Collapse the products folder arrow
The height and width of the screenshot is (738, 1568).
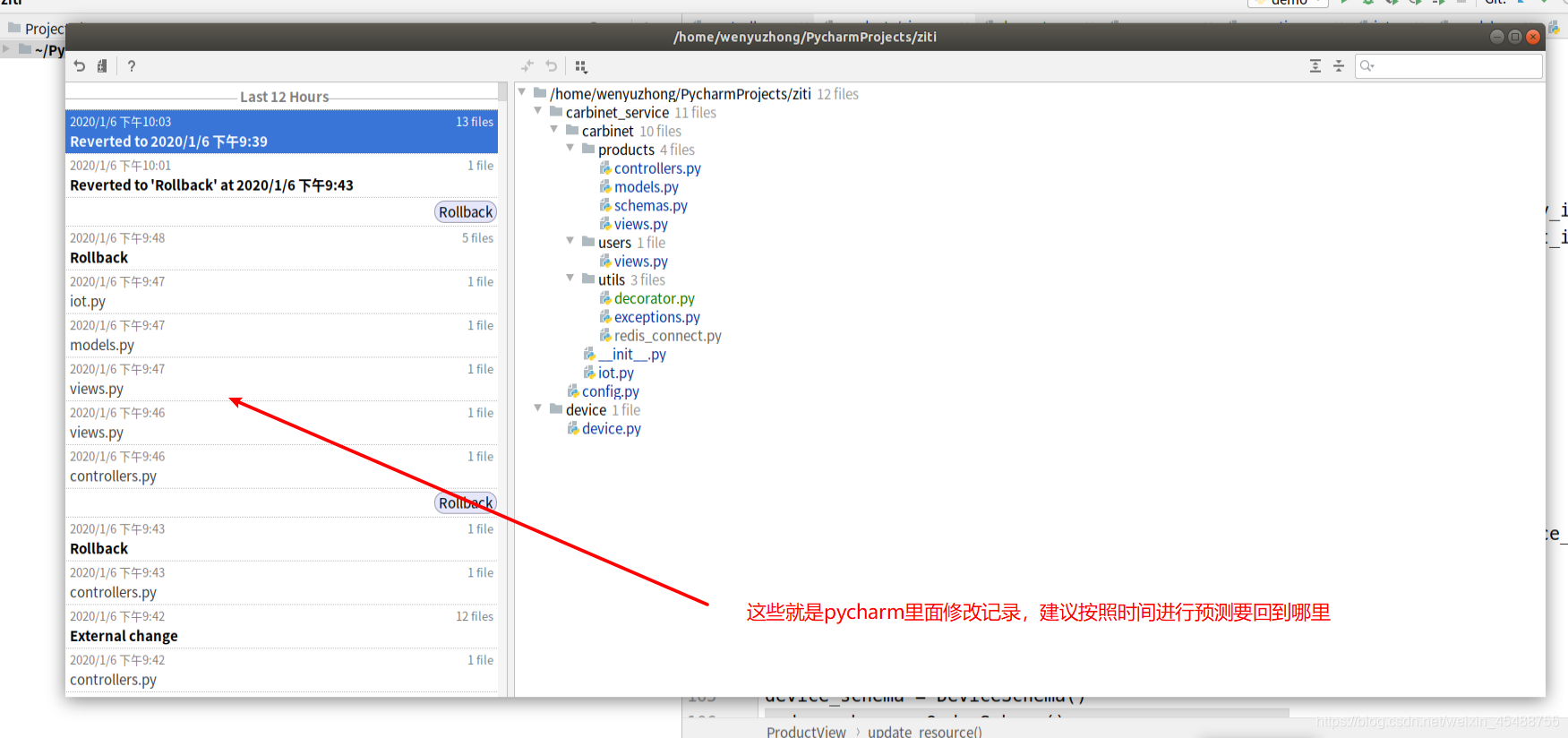[x=570, y=149]
